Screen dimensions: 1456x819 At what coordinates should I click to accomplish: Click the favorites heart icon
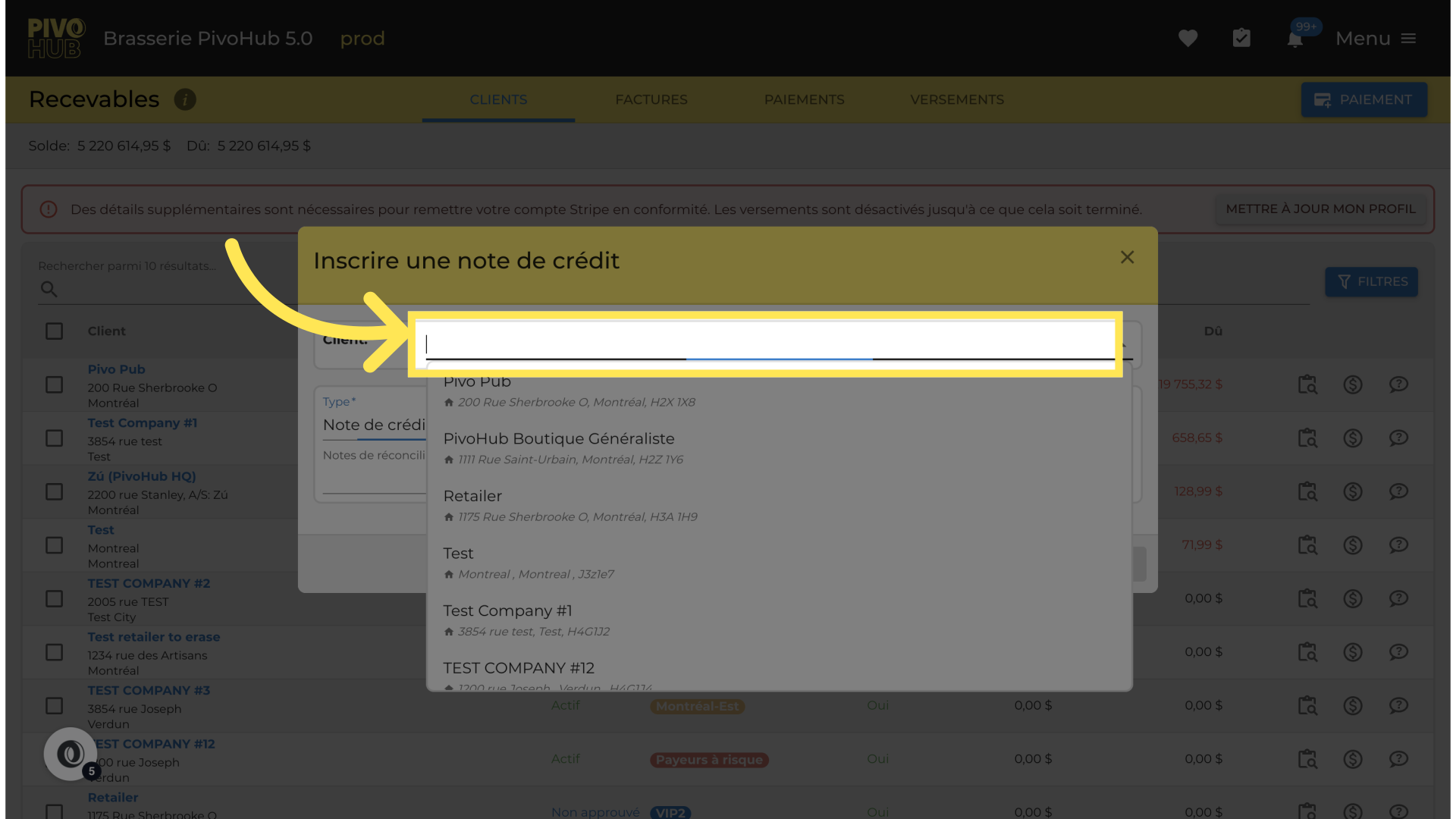tap(1188, 38)
